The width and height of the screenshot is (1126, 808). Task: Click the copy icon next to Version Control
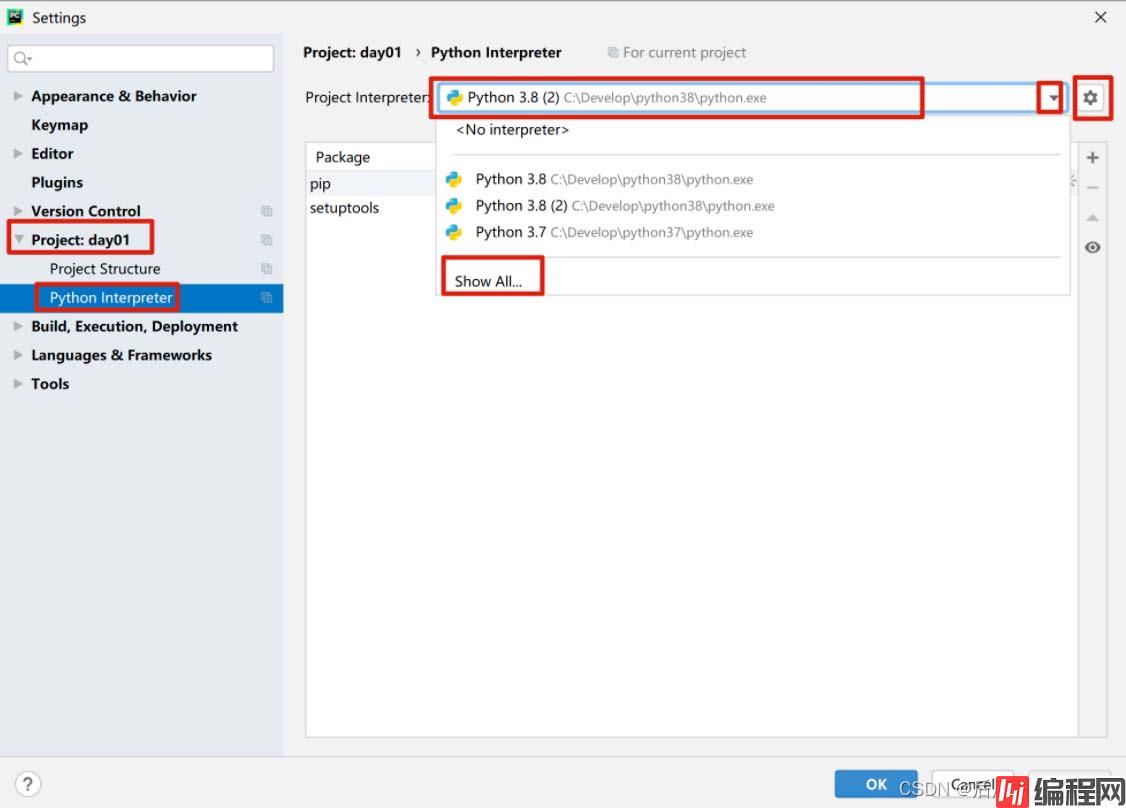267,211
